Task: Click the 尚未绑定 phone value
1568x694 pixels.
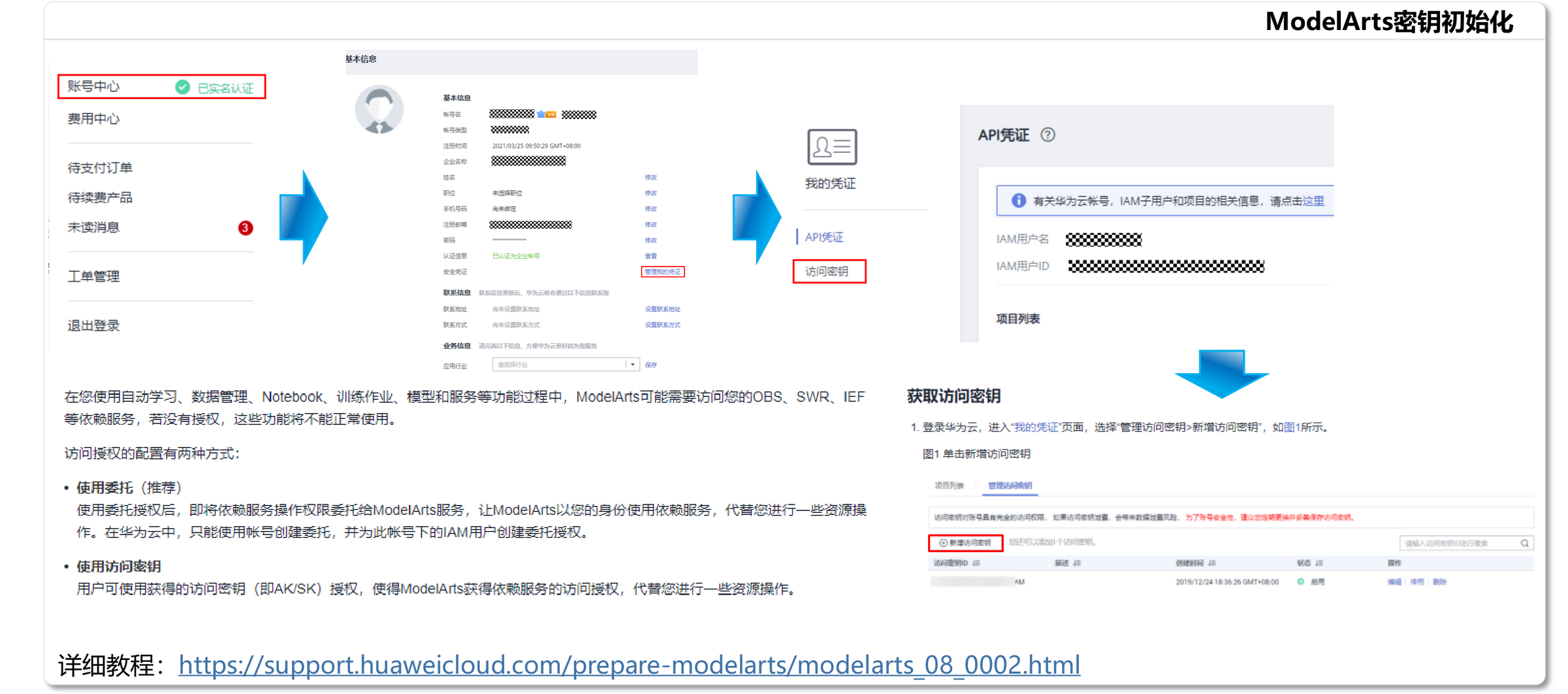Action: [504, 208]
